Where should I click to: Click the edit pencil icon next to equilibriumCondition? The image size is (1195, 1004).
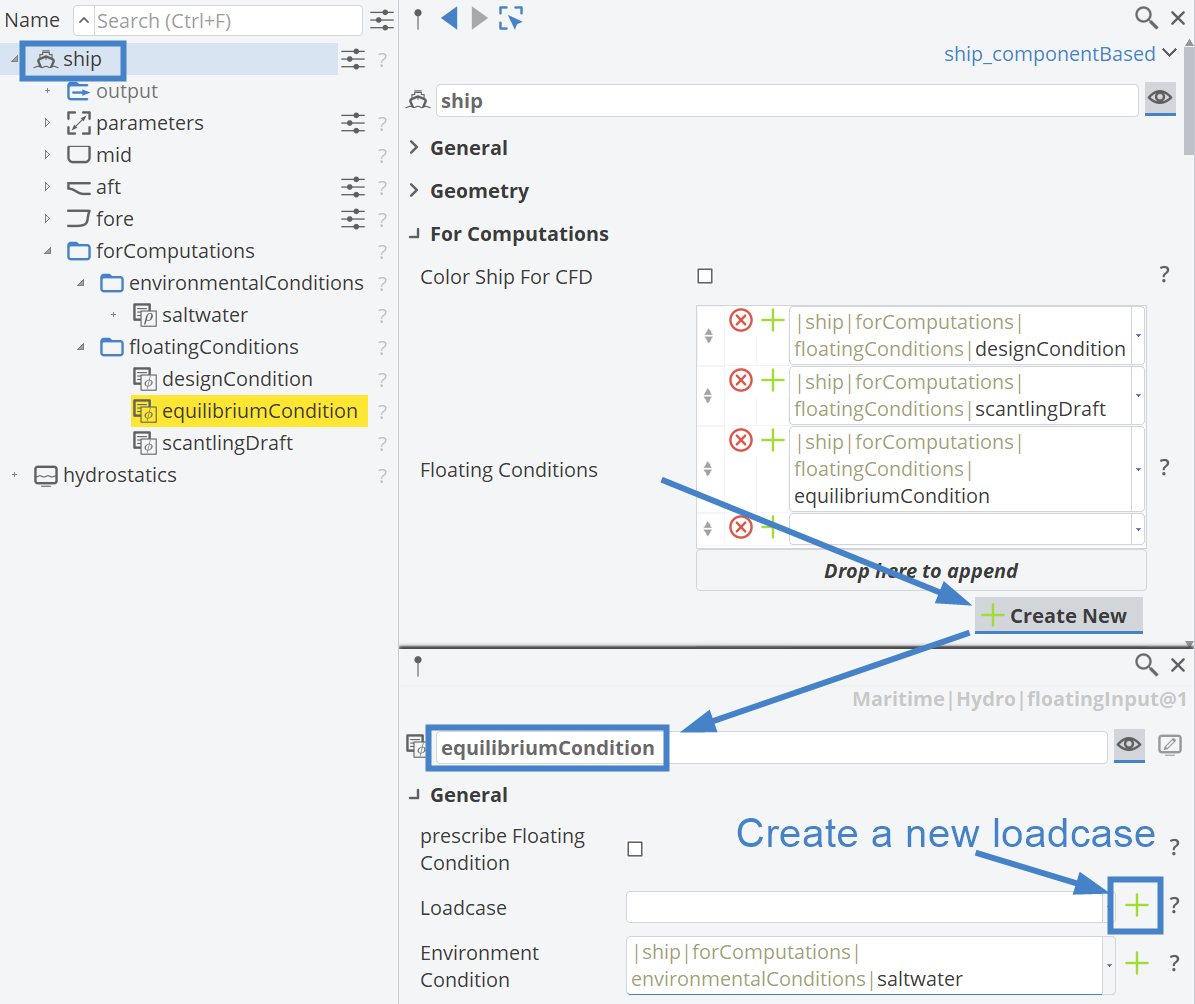(1170, 745)
